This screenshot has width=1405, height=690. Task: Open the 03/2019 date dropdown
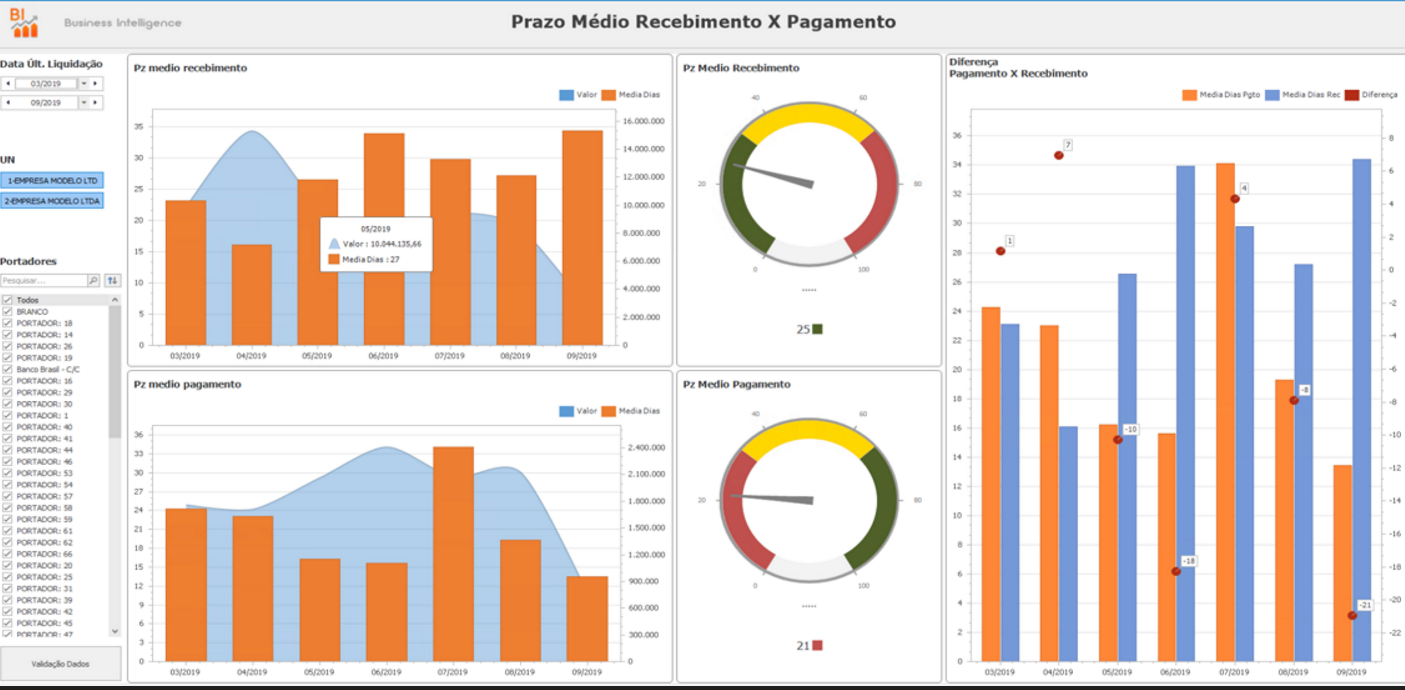click(84, 84)
